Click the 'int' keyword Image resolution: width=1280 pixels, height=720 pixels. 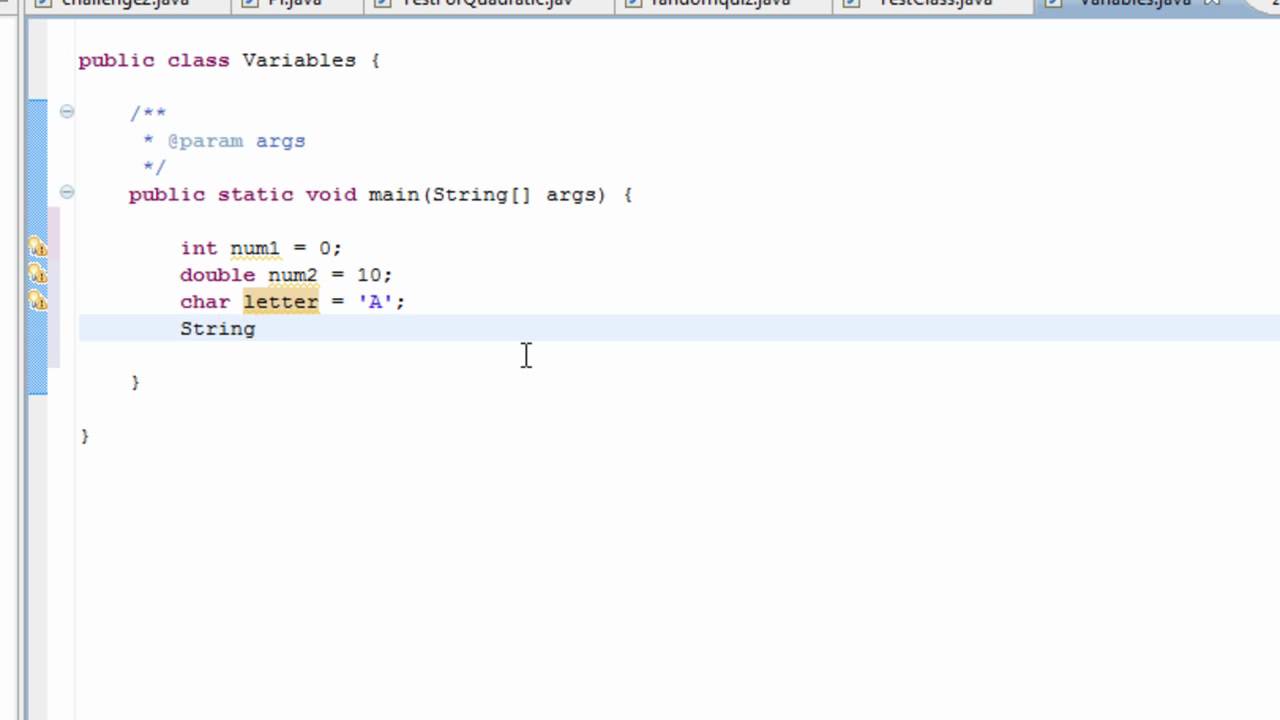tap(199, 248)
